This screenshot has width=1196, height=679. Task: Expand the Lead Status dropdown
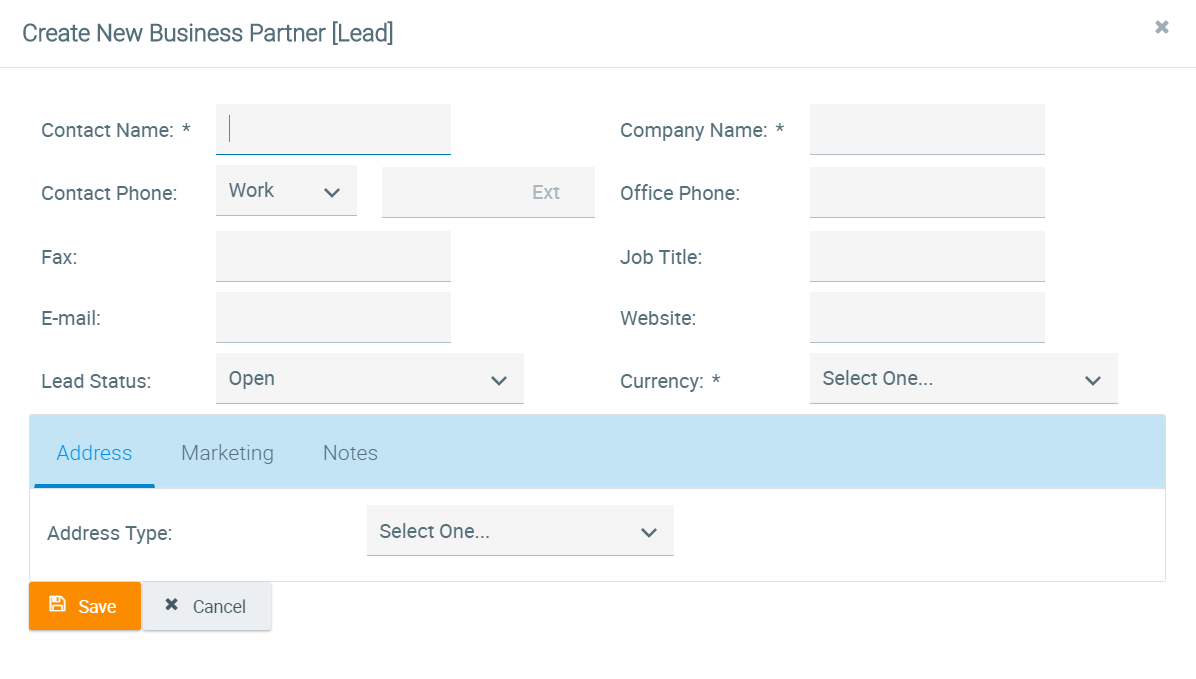click(369, 379)
